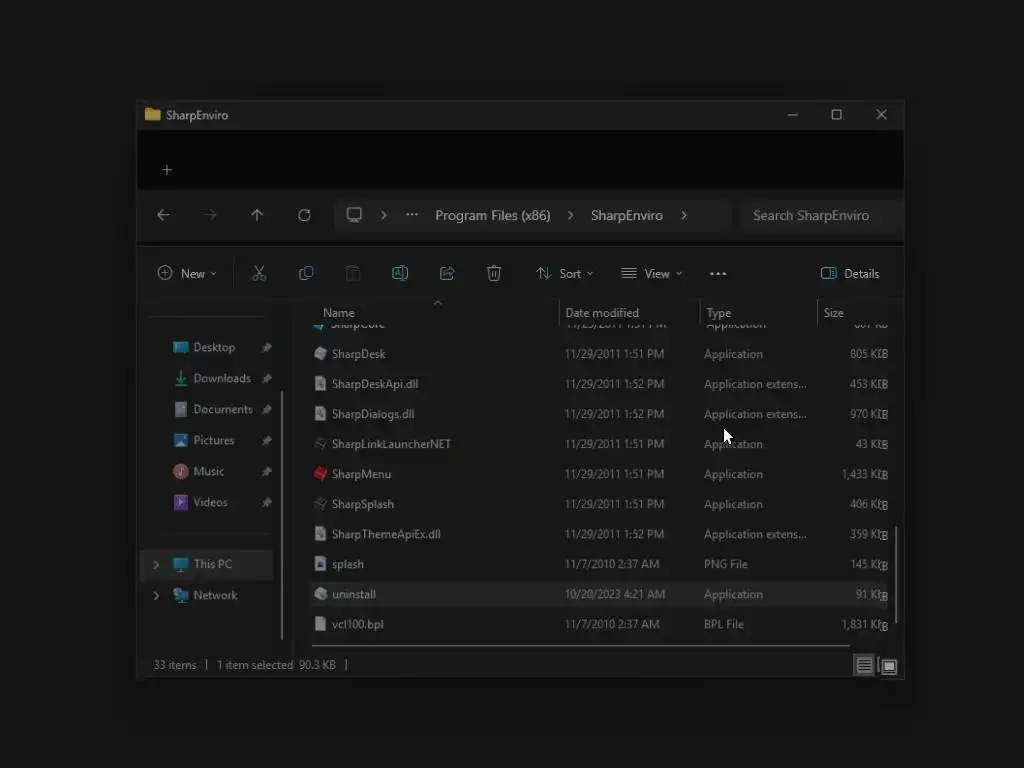The width and height of the screenshot is (1024, 768).
Task: Rename the selected item
Action: pyautogui.click(x=400, y=274)
